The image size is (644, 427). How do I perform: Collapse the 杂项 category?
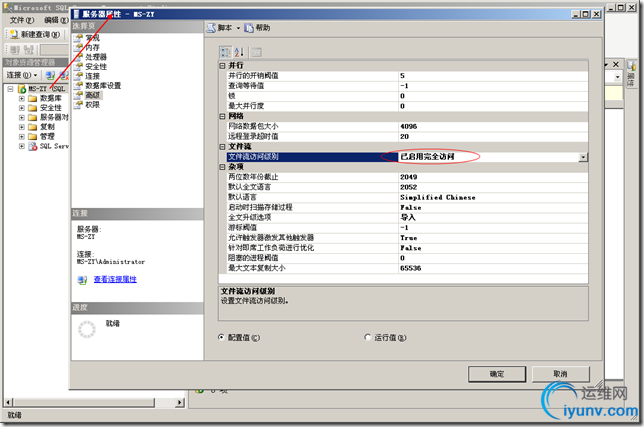click(222, 167)
